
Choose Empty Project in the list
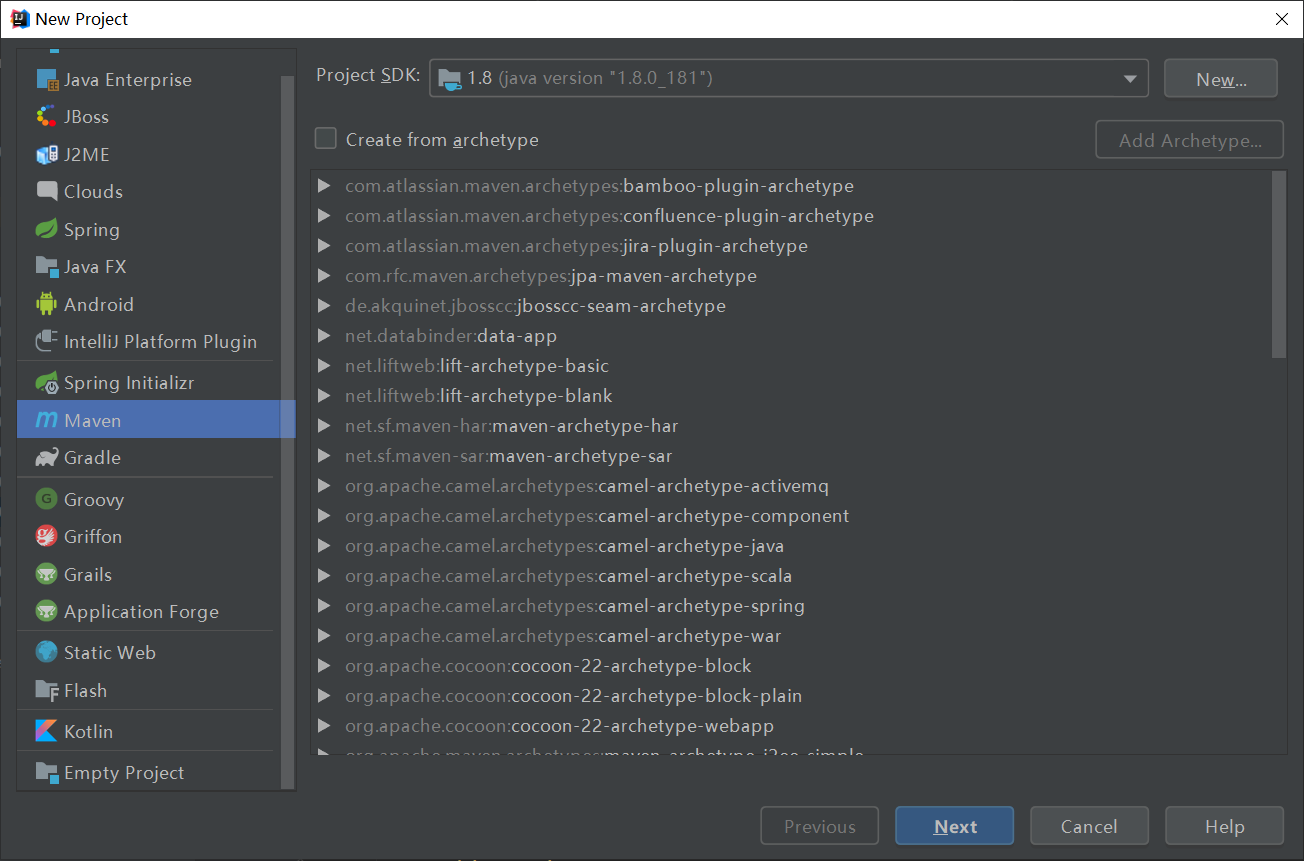pyautogui.click(x=124, y=773)
